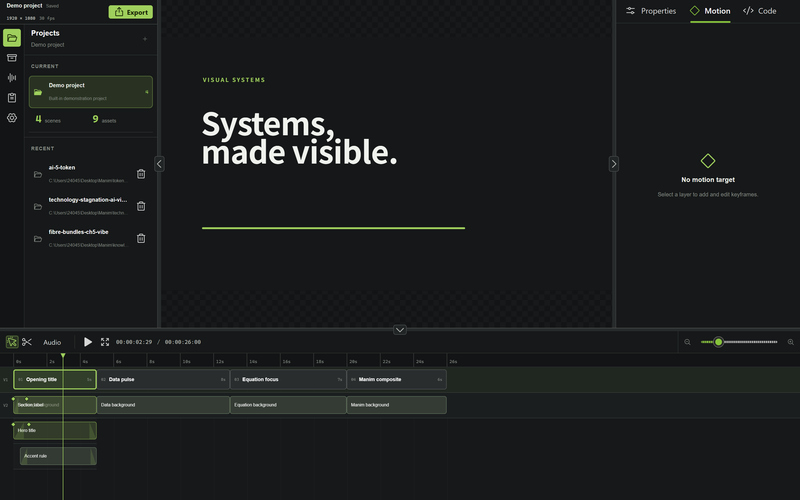The height and width of the screenshot is (500, 800).
Task: Delete the technology-stagnation recent project
Action: (141, 206)
